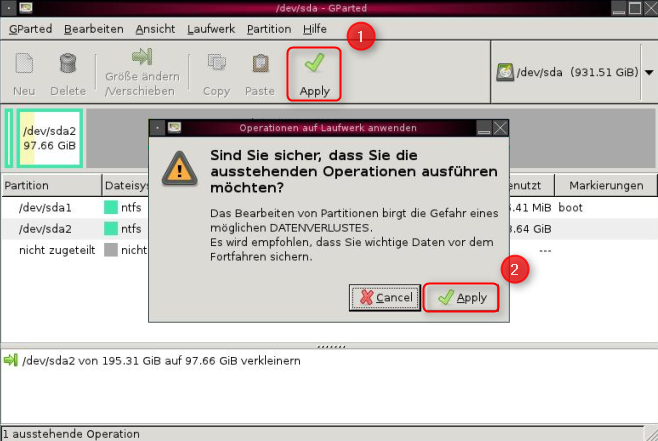Minimize the GParted main window
The width and height of the screenshot is (658, 441).
[619, 8]
